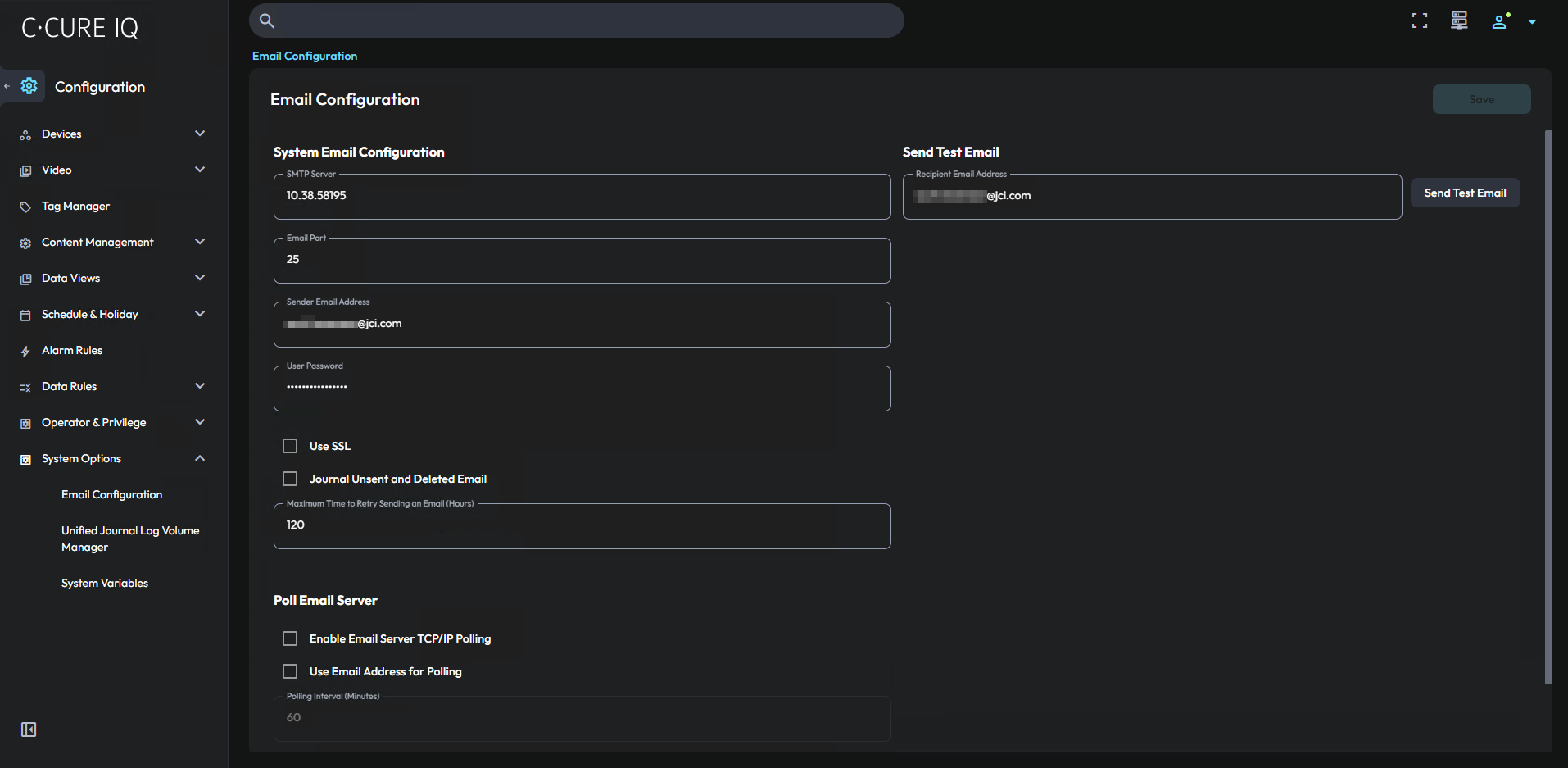Enable the Use SSL checkbox
The width and height of the screenshot is (1568, 768).
coord(289,445)
